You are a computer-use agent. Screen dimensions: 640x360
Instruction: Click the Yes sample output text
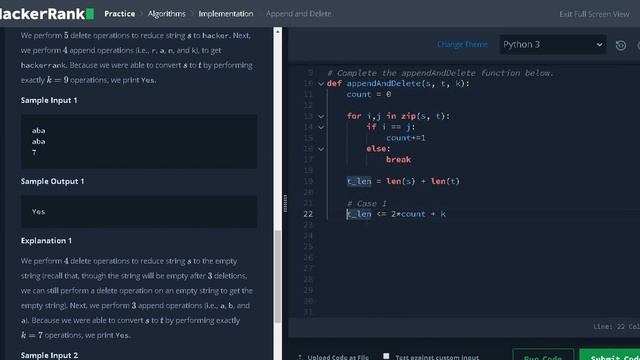(x=38, y=211)
